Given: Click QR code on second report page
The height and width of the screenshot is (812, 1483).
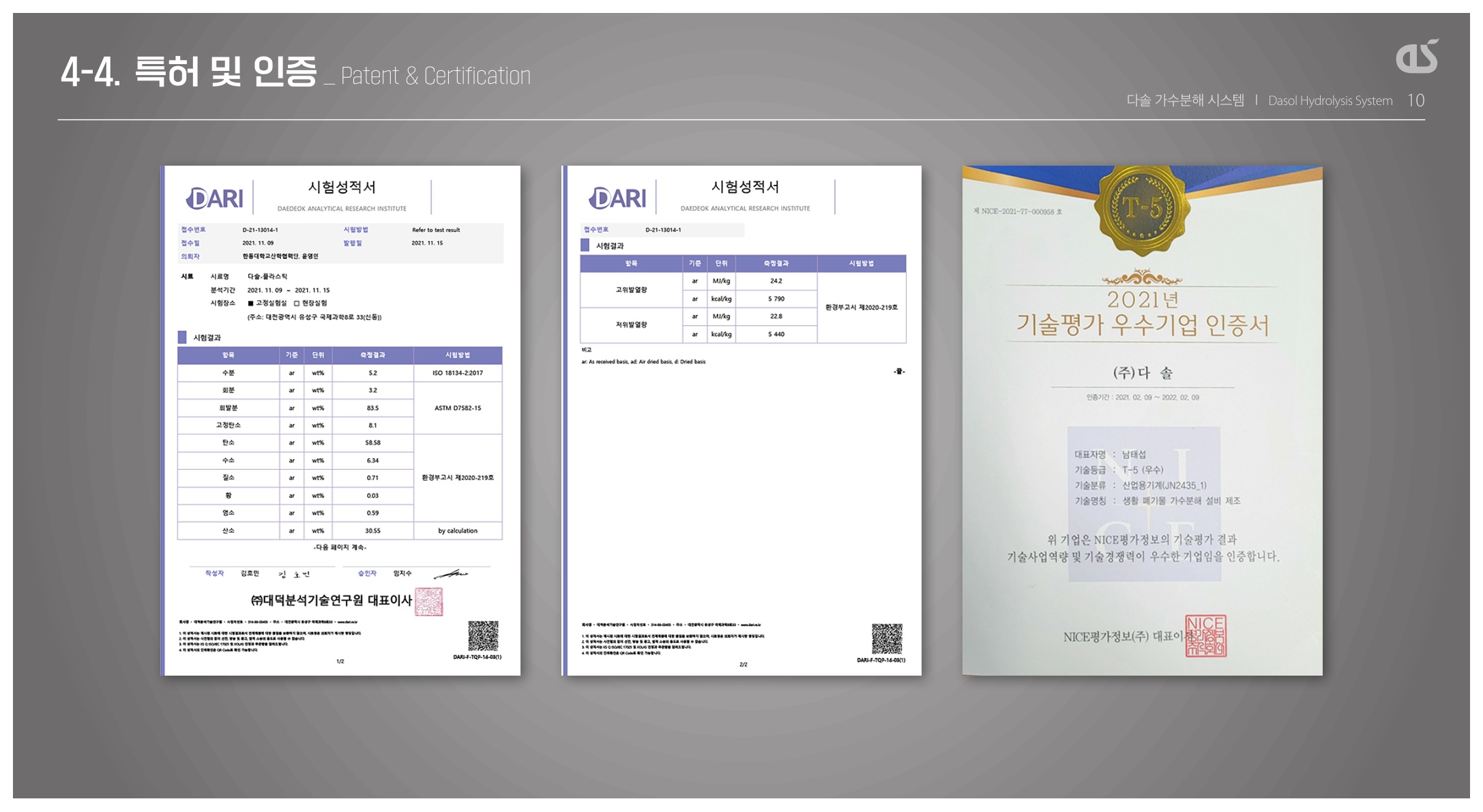Looking at the screenshot, I should tap(887, 639).
